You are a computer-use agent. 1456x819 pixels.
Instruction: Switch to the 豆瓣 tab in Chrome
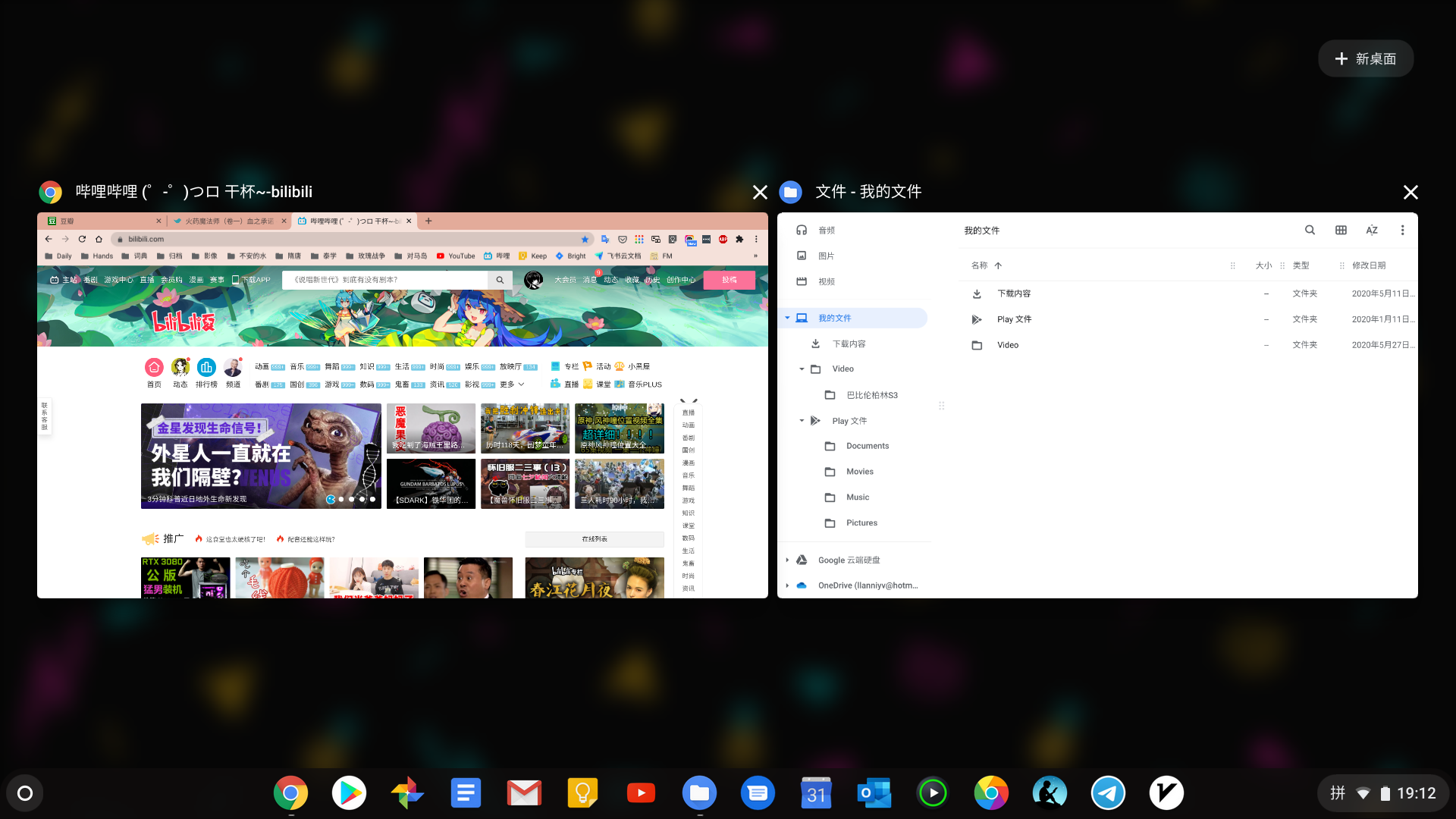click(104, 221)
